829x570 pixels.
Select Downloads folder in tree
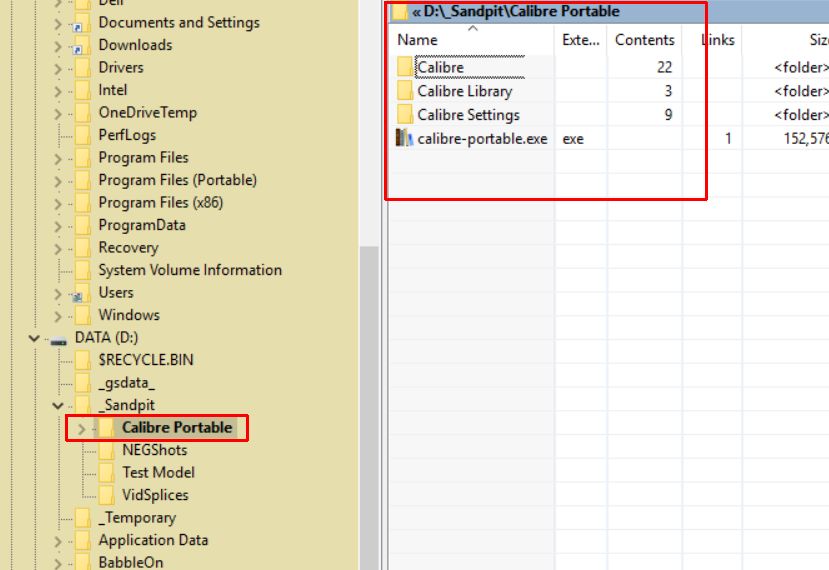pyautogui.click(x=135, y=45)
